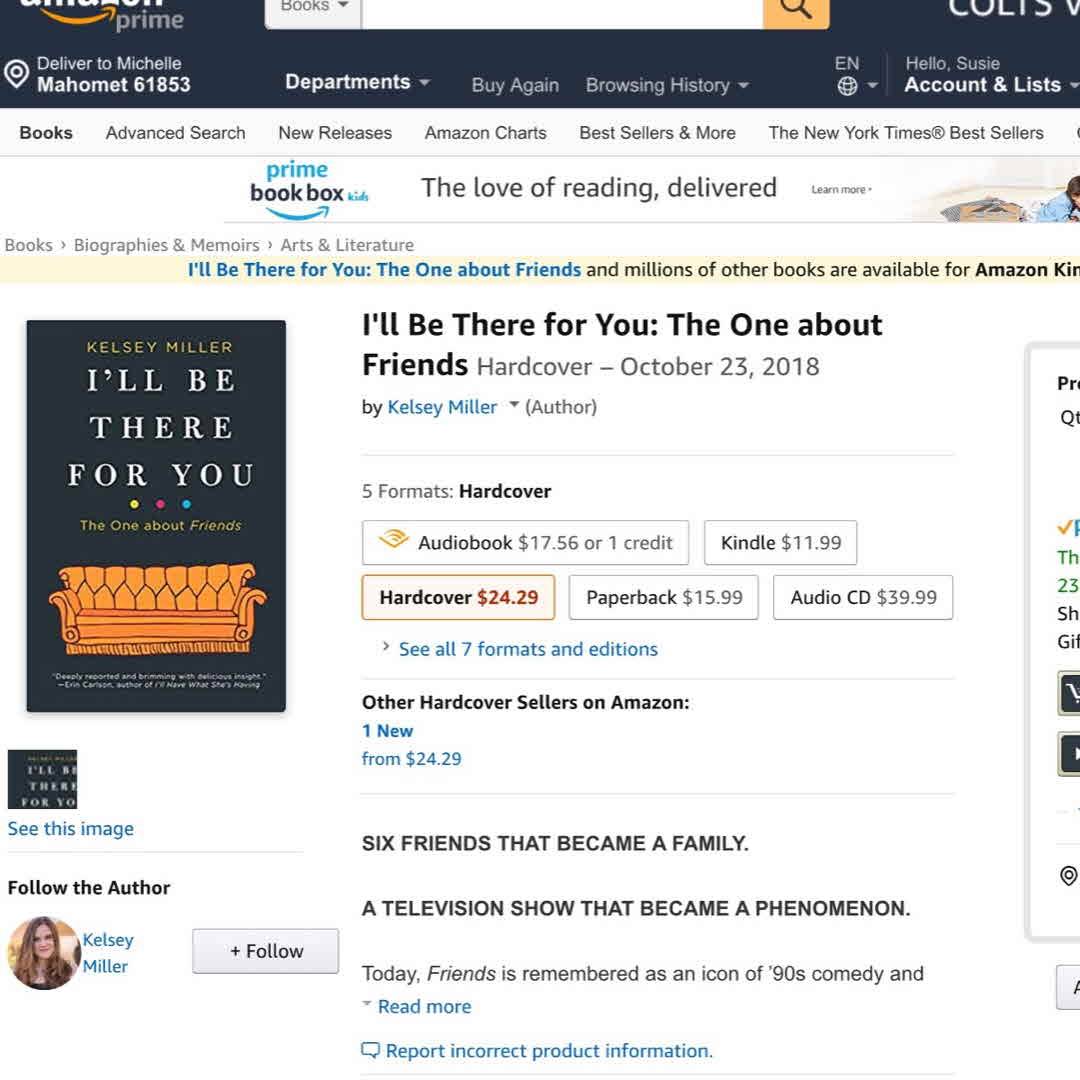The width and height of the screenshot is (1080, 1080).
Task: Click the globe language icon
Action: tap(847, 86)
